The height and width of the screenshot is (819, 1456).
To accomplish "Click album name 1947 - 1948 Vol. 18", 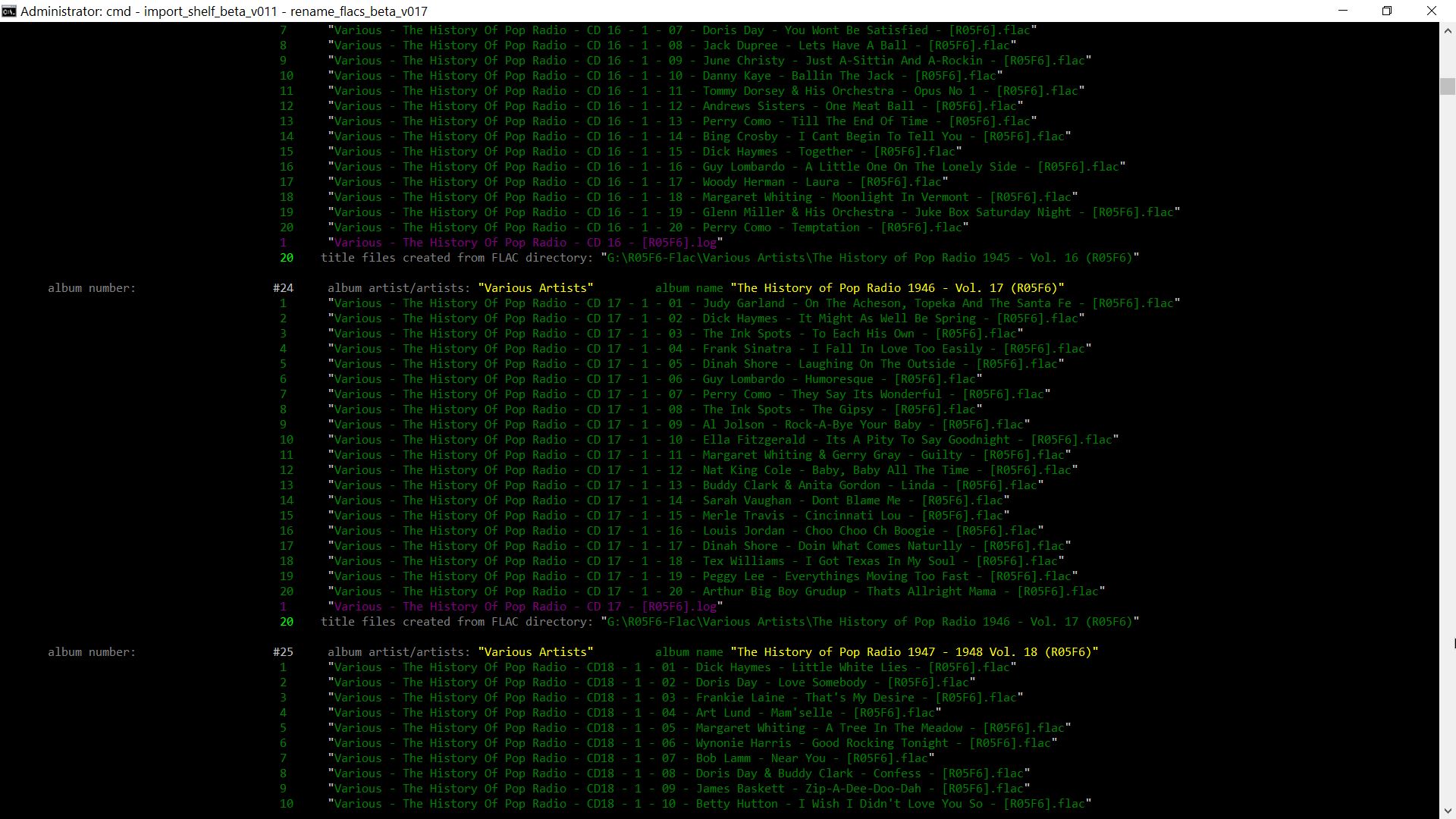I will [x=914, y=652].
